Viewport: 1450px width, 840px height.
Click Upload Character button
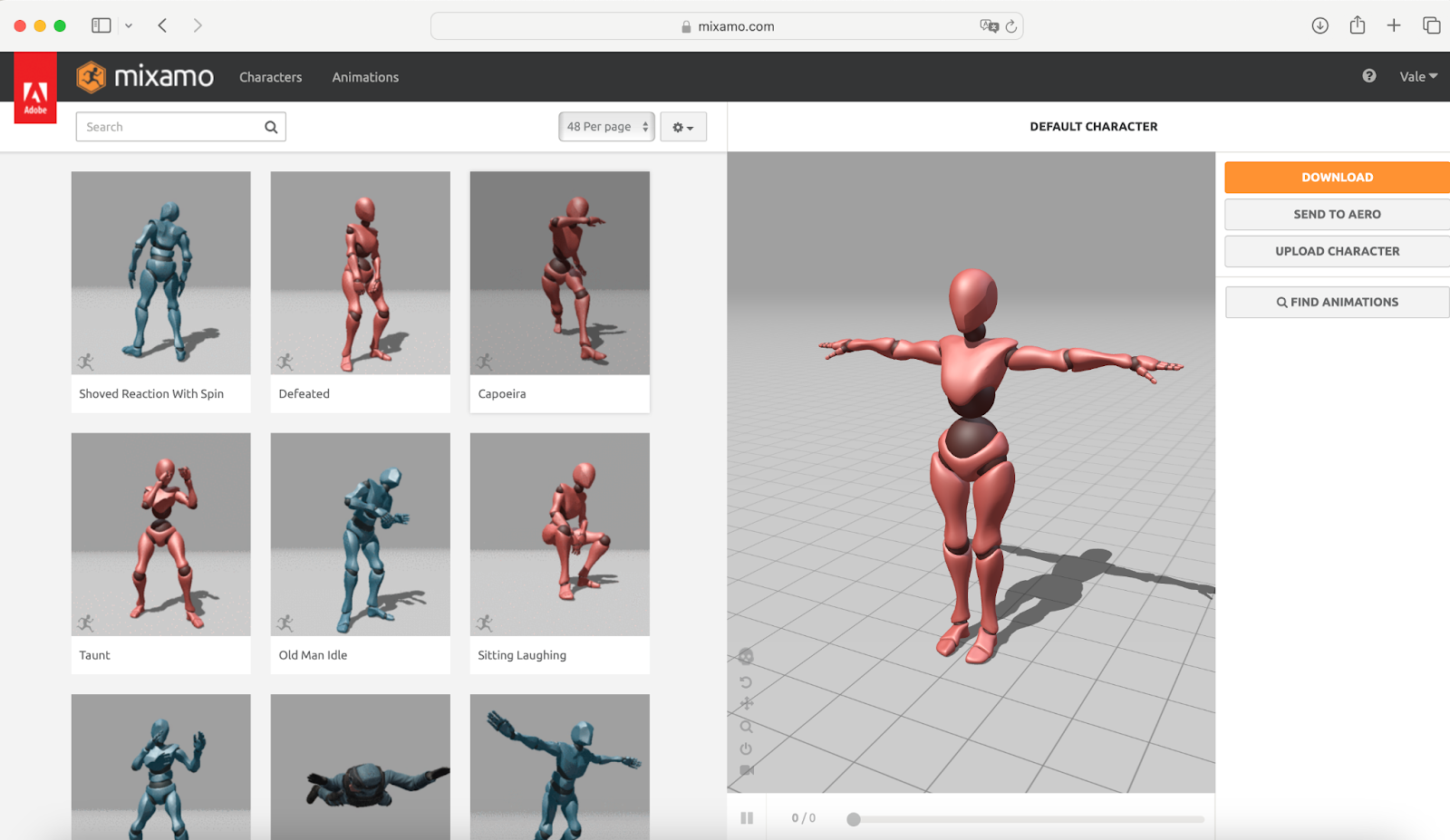1337,251
